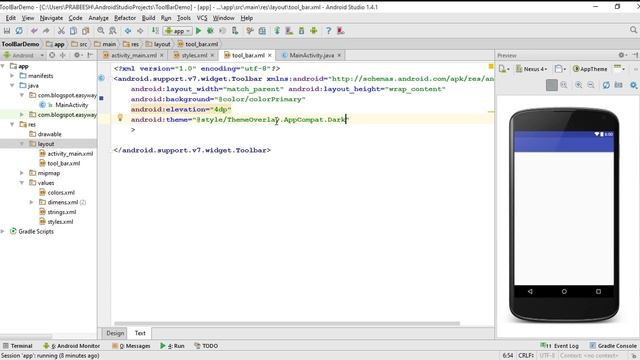
Task: Click the search everywhere magnifier icon
Action: click(633, 30)
